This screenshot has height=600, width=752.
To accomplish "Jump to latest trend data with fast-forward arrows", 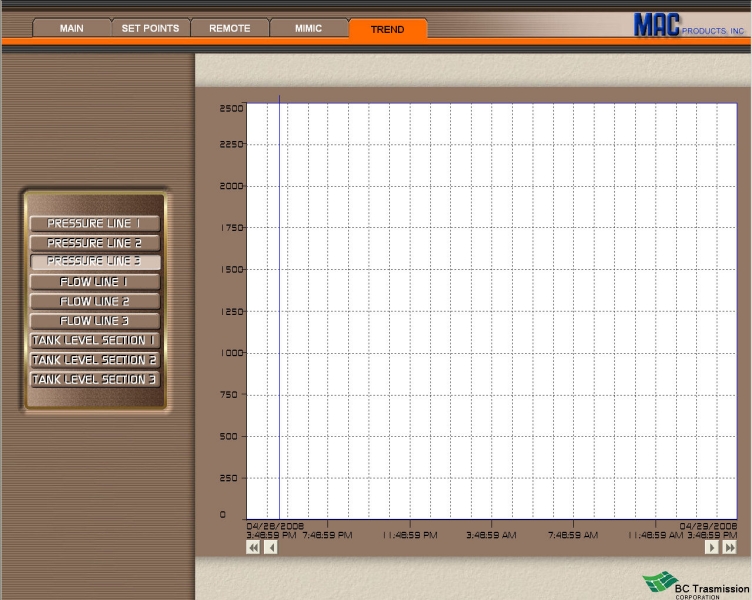I will point(729,547).
